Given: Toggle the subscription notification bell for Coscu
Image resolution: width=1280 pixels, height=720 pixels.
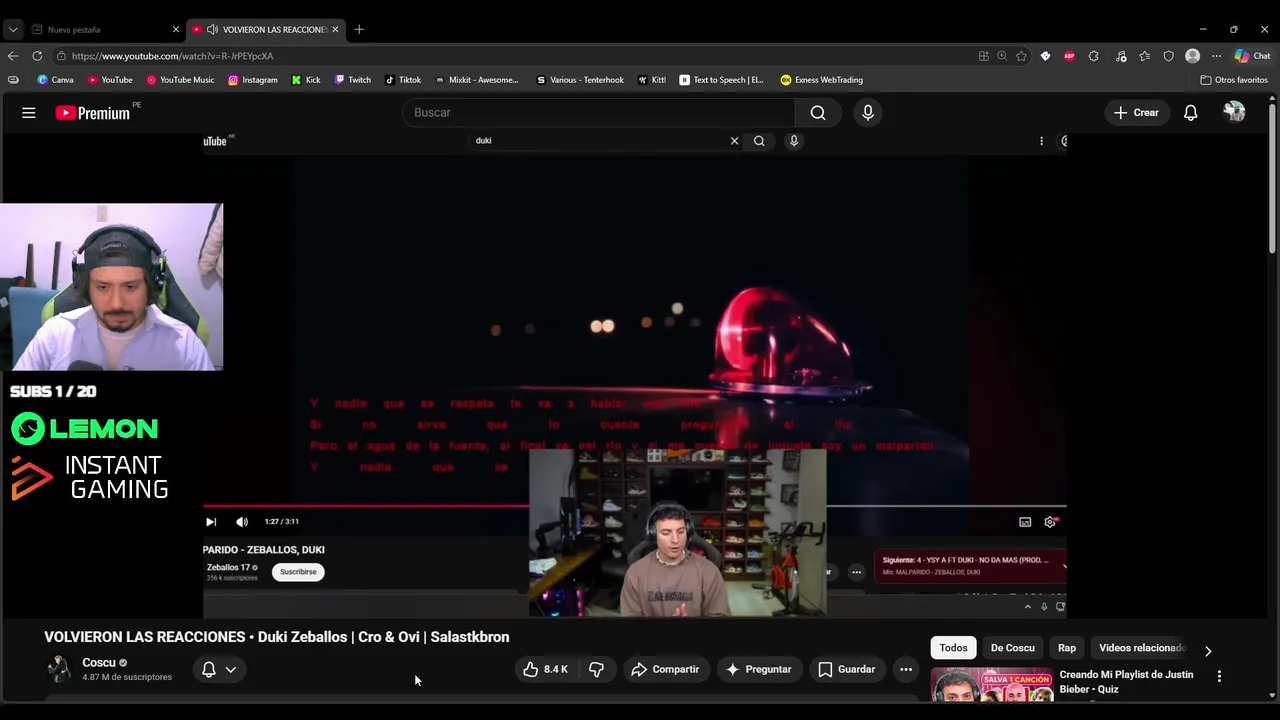Looking at the screenshot, I should click(209, 670).
